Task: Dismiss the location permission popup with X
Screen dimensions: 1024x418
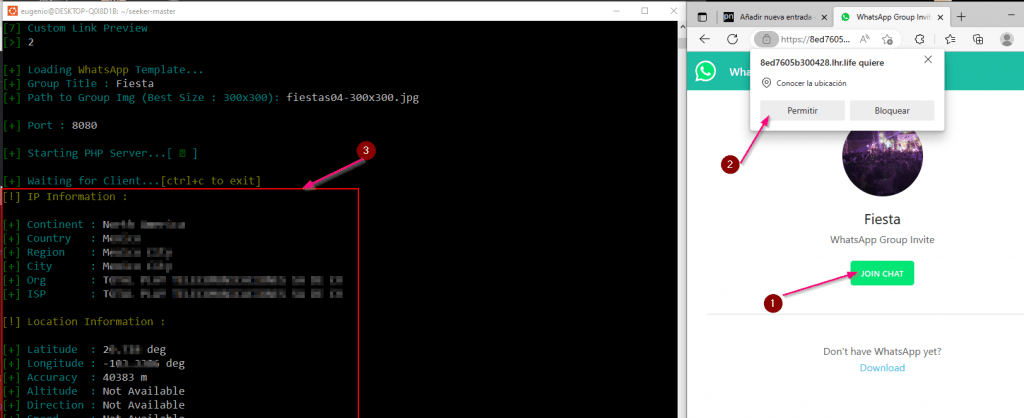Action: pos(928,59)
